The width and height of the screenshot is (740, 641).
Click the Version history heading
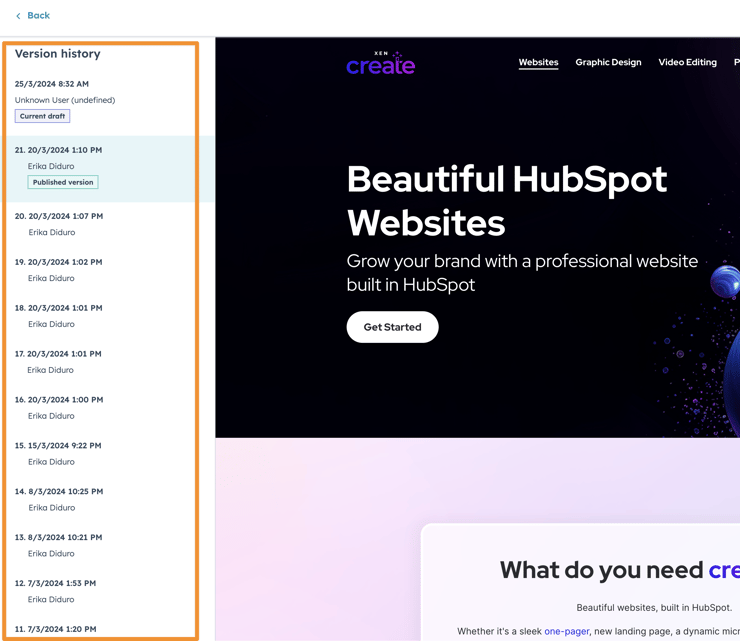click(58, 54)
